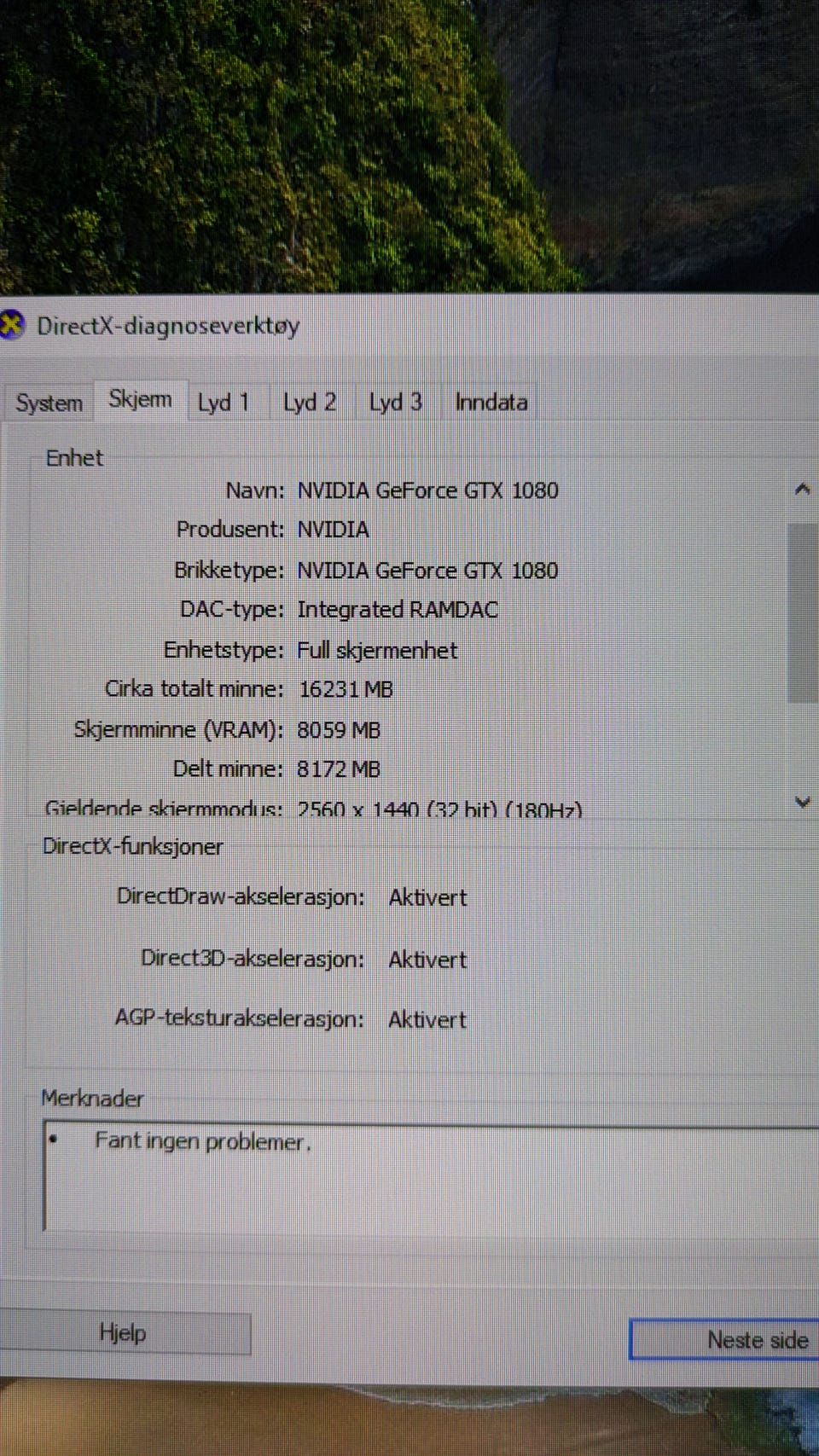Click the Direct3D-akselerasjon Aktivert status

[427, 960]
